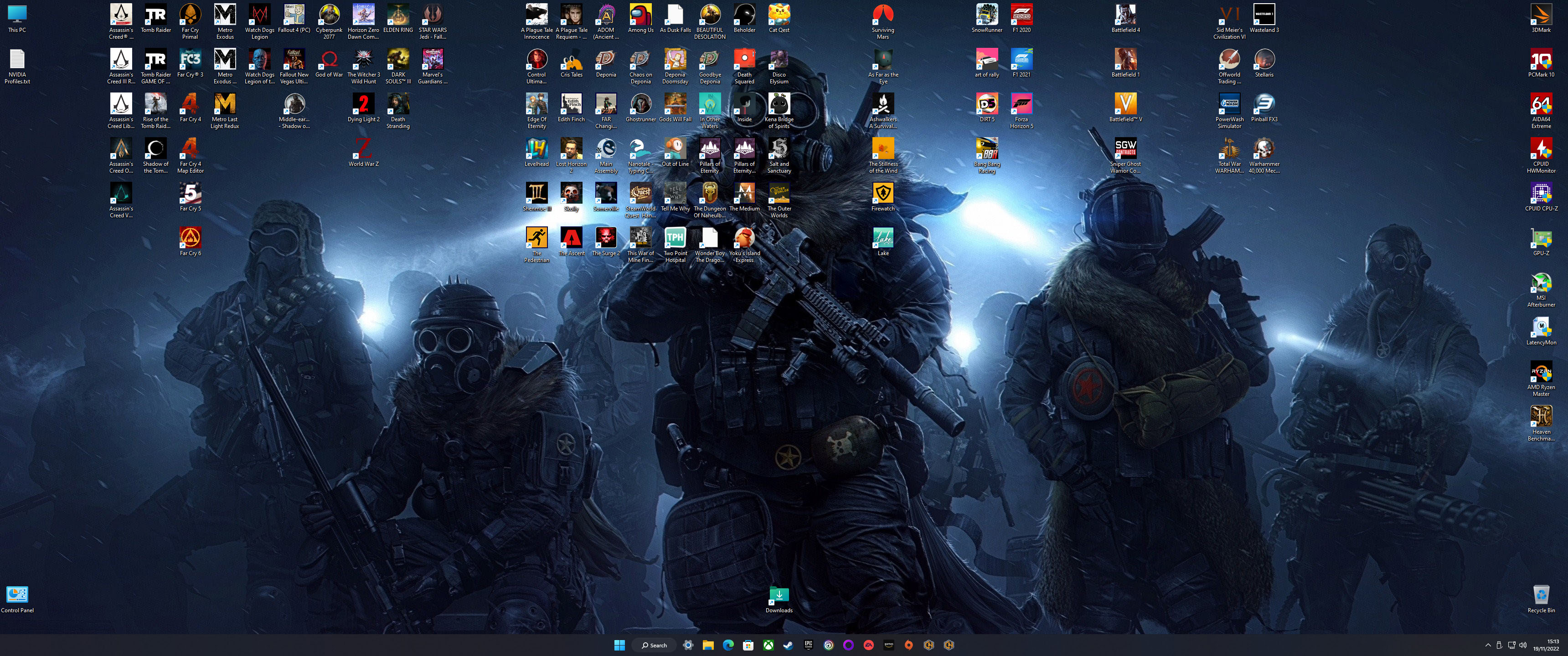This screenshot has height=656, width=1568.
Task: Open the EA app from the taskbar
Action: pos(869,645)
